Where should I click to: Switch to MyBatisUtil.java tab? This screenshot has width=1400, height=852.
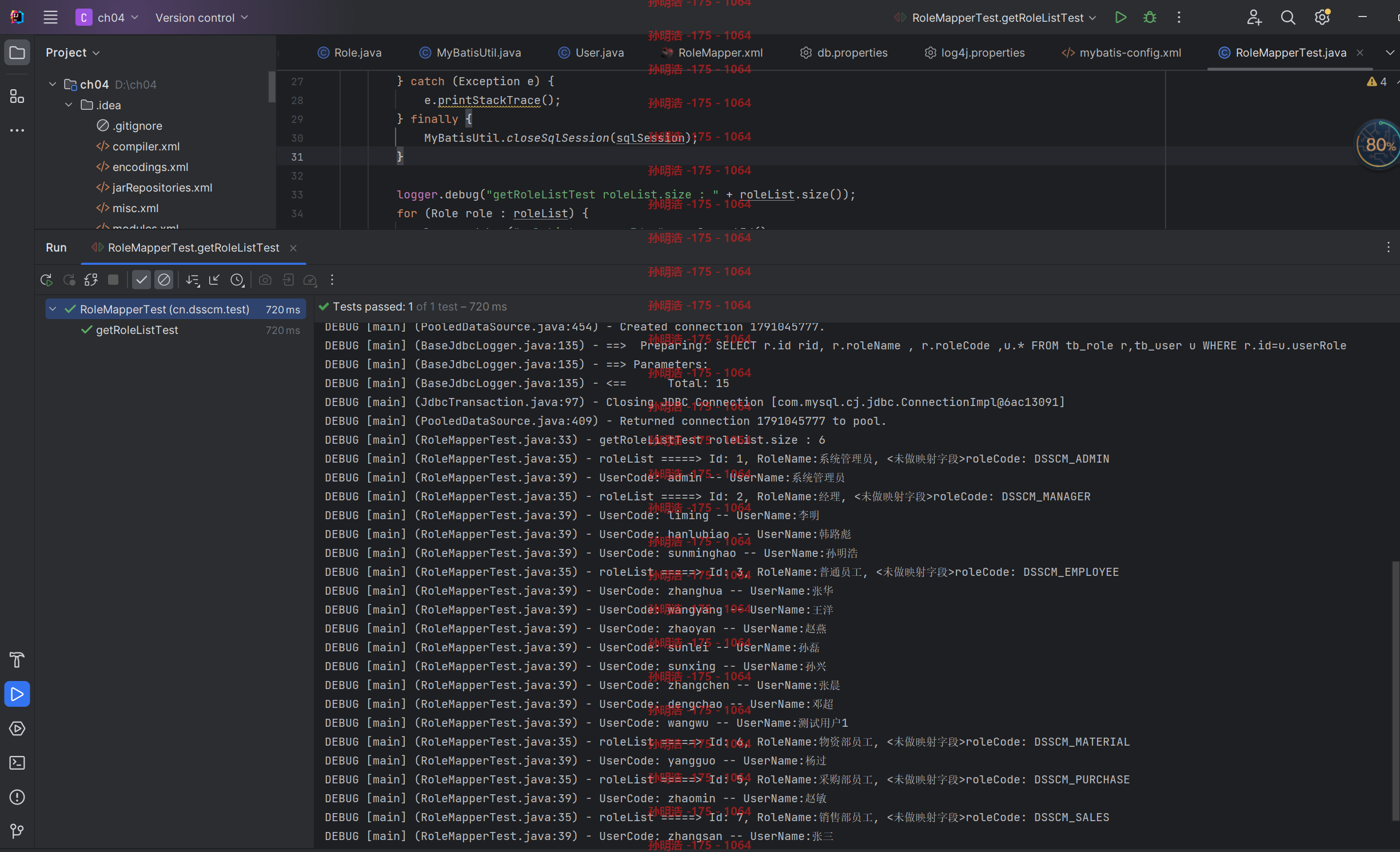(470, 53)
